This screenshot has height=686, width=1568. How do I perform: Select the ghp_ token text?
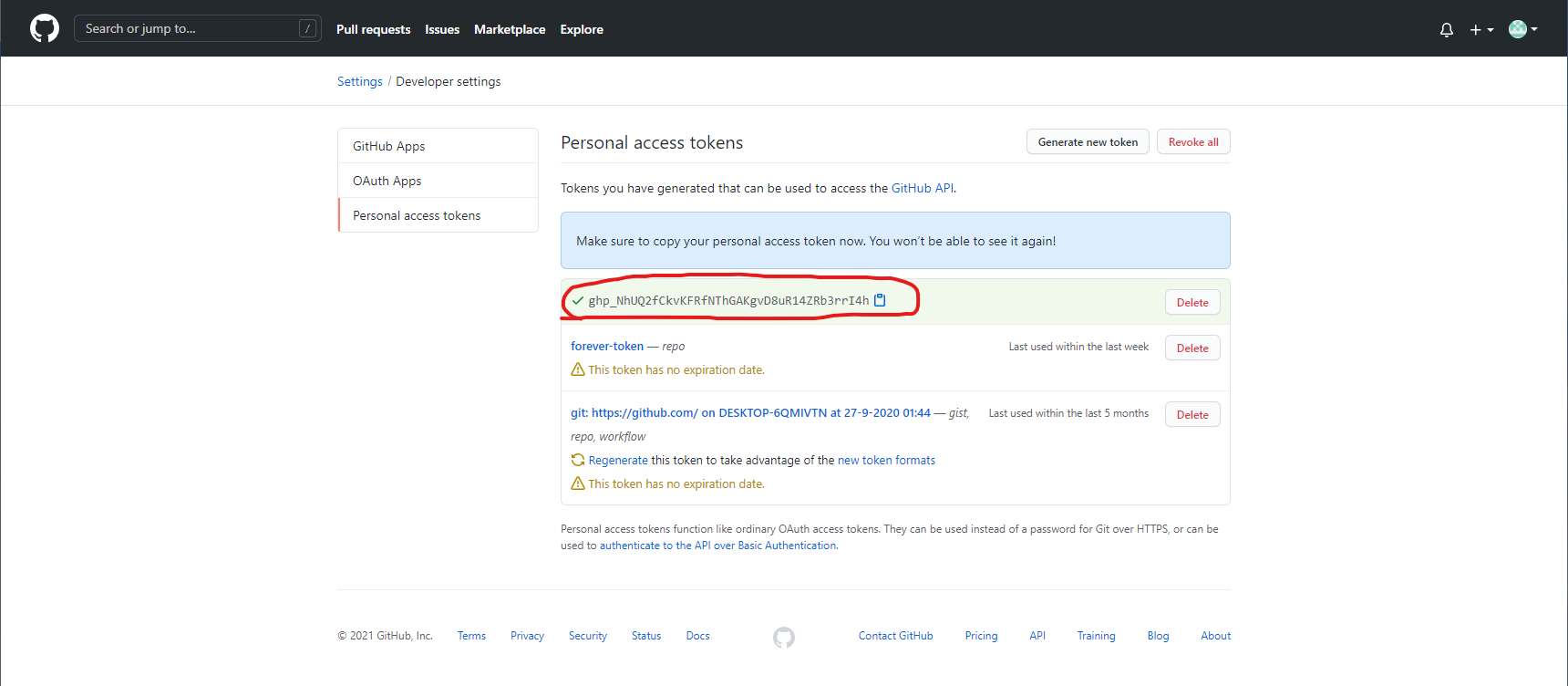click(728, 300)
